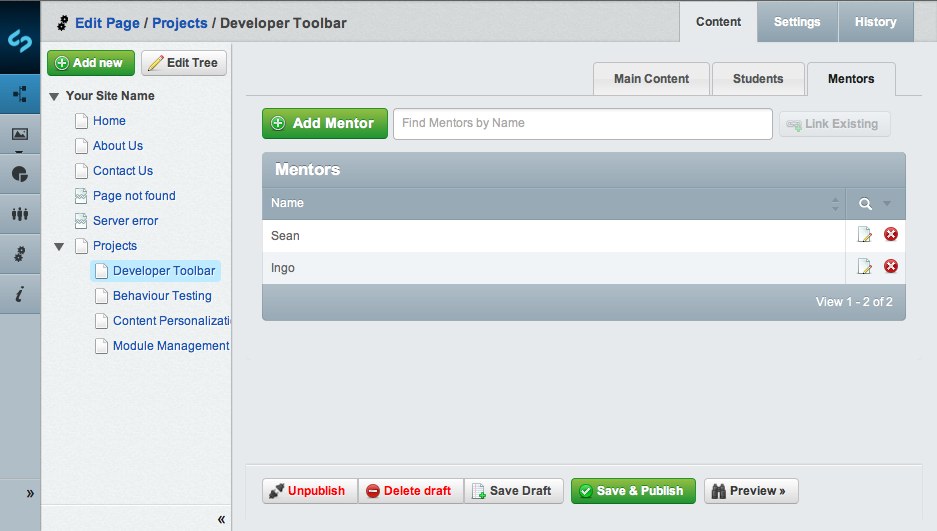The width and height of the screenshot is (937, 531).
Task: Open the Files section in left sidebar
Action: 20,134
